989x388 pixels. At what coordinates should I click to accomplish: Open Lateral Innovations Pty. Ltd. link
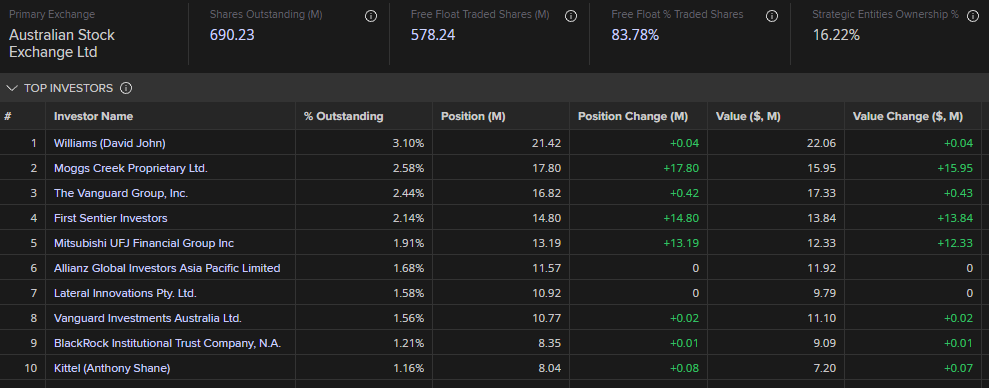click(x=126, y=293)
